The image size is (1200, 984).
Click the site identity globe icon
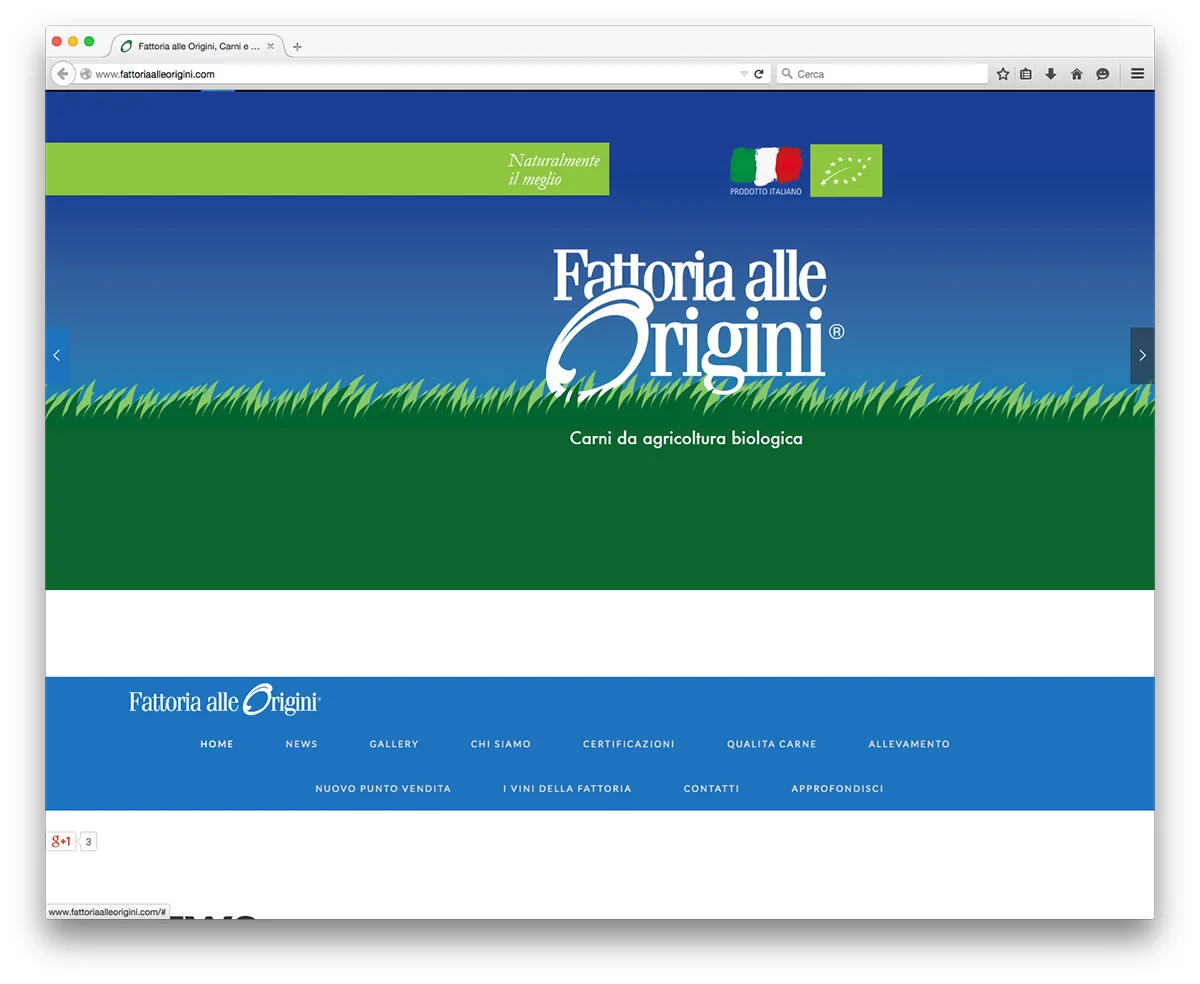(x=86, y=74)
